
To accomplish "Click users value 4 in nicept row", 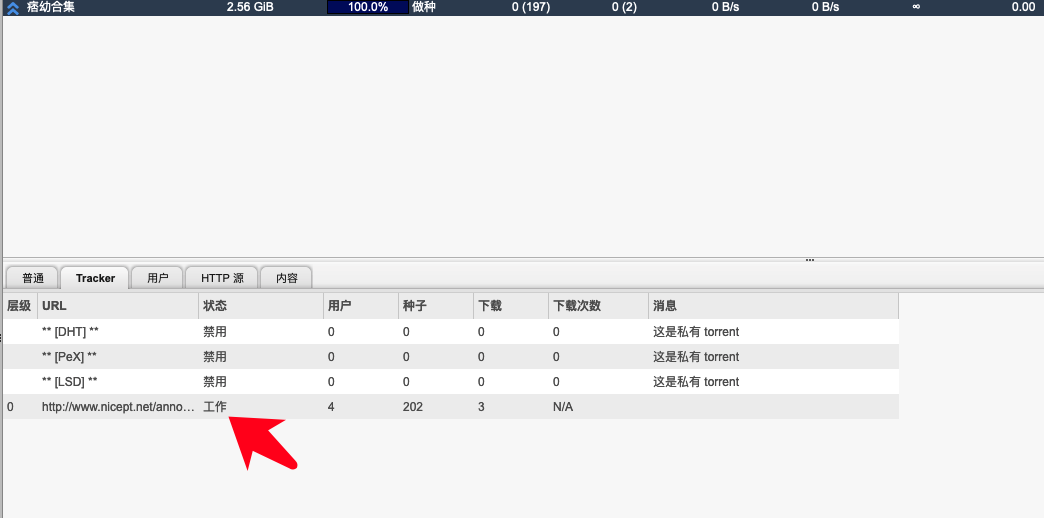I will tap(331, 406).
